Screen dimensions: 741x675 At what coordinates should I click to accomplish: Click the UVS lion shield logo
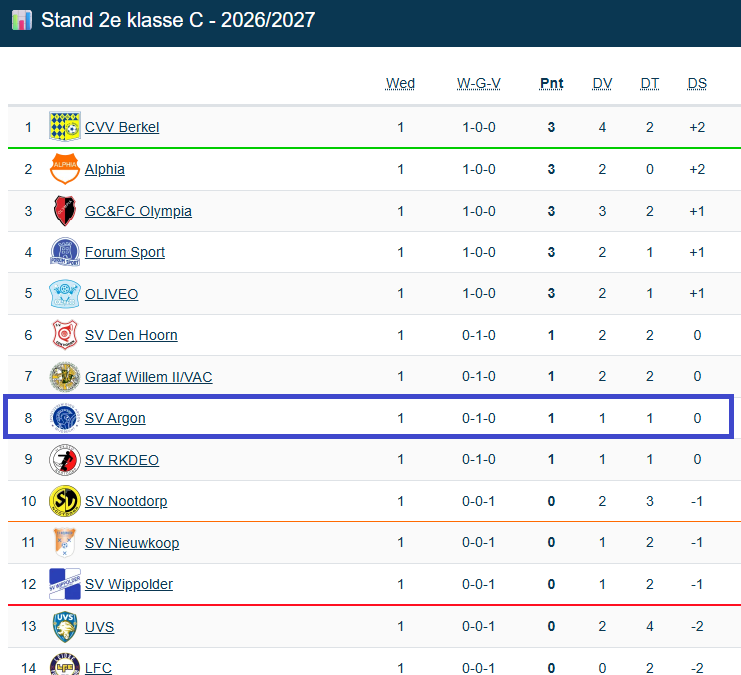tap(65, 627)
